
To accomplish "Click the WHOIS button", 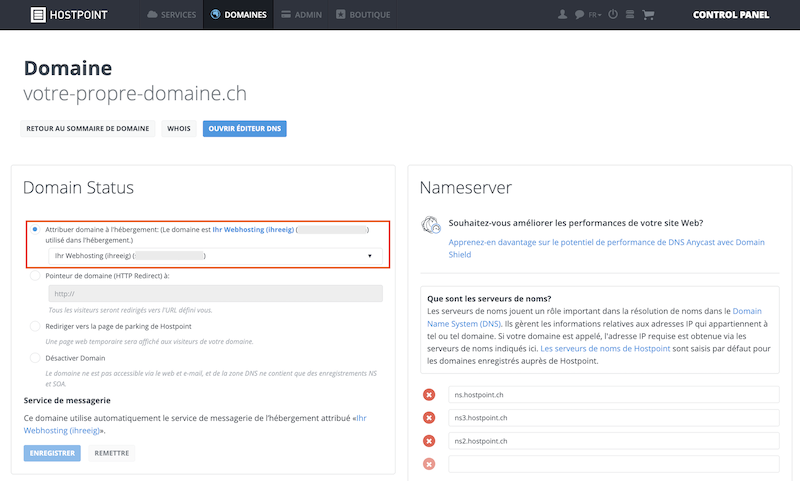I will tap(179, 129).
